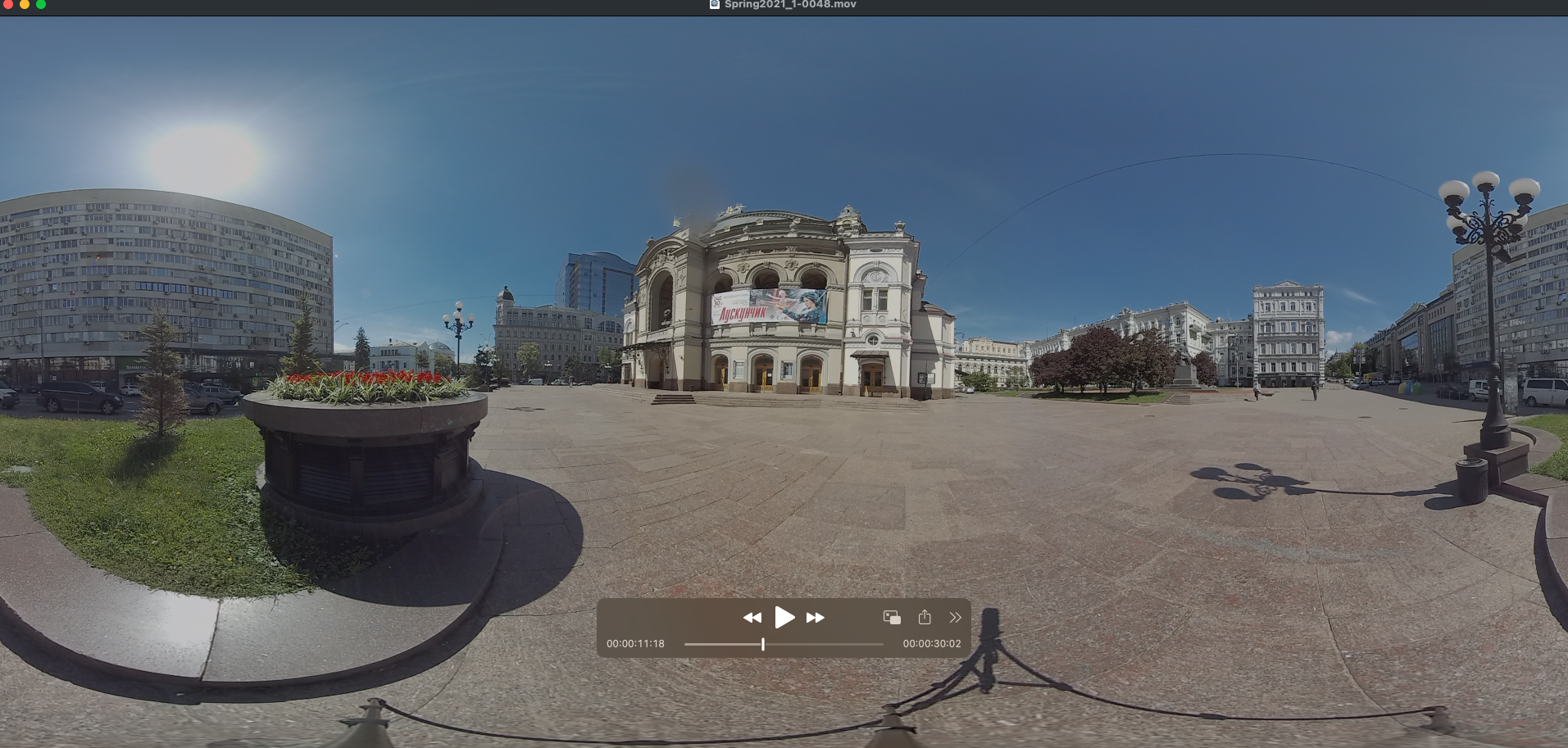The height and width of the screenshot is (748, 1568).
Task: Click the rewind icon to jump back
Action: [x=752, y=618]
